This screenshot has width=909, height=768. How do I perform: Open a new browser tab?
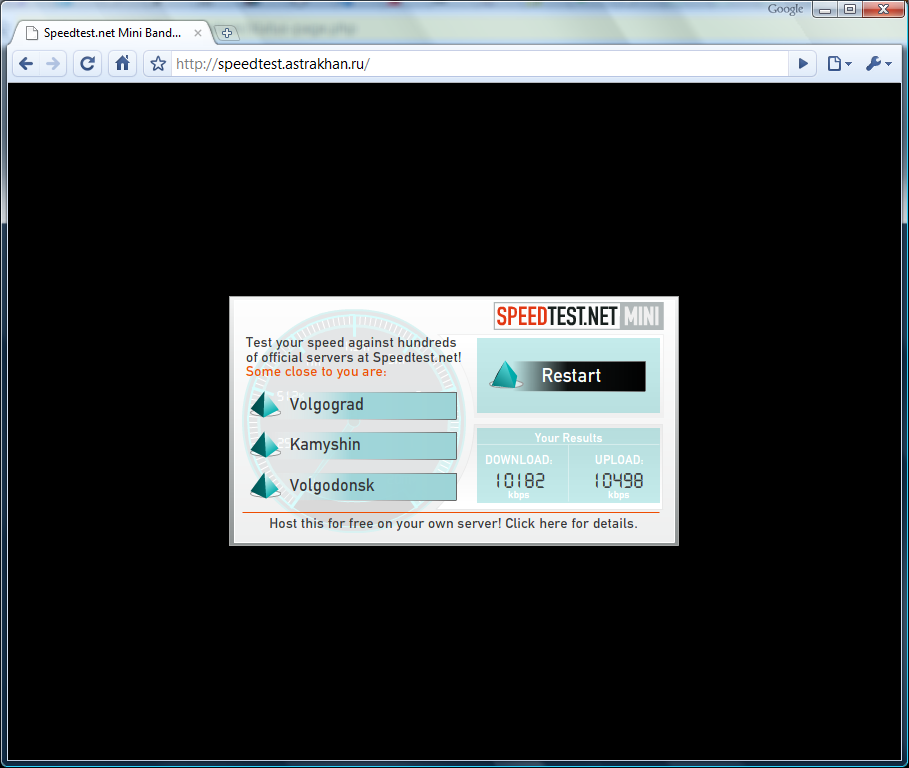click(227, 33)
